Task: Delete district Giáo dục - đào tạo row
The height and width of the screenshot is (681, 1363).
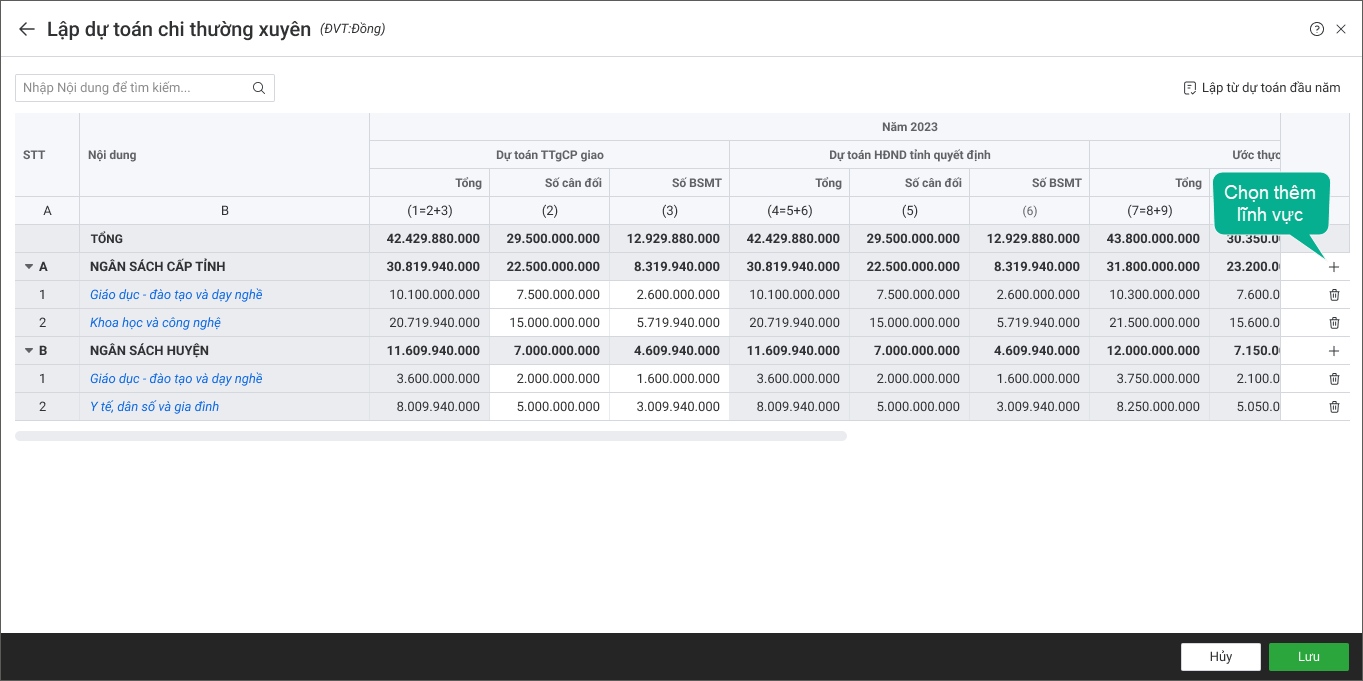Action: [x=1333, y=379]
